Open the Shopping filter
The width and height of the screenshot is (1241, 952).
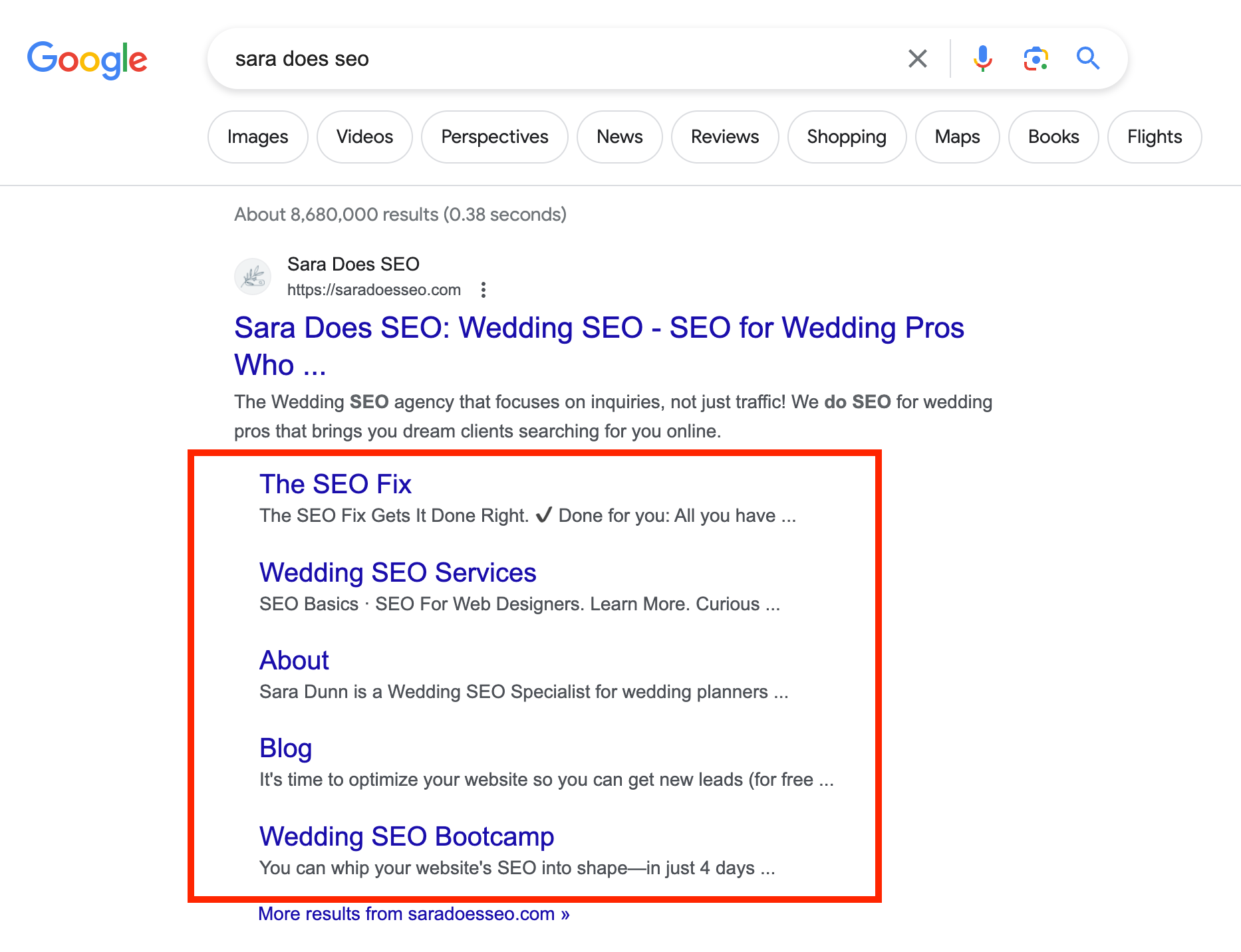click(x=847, y=137)
